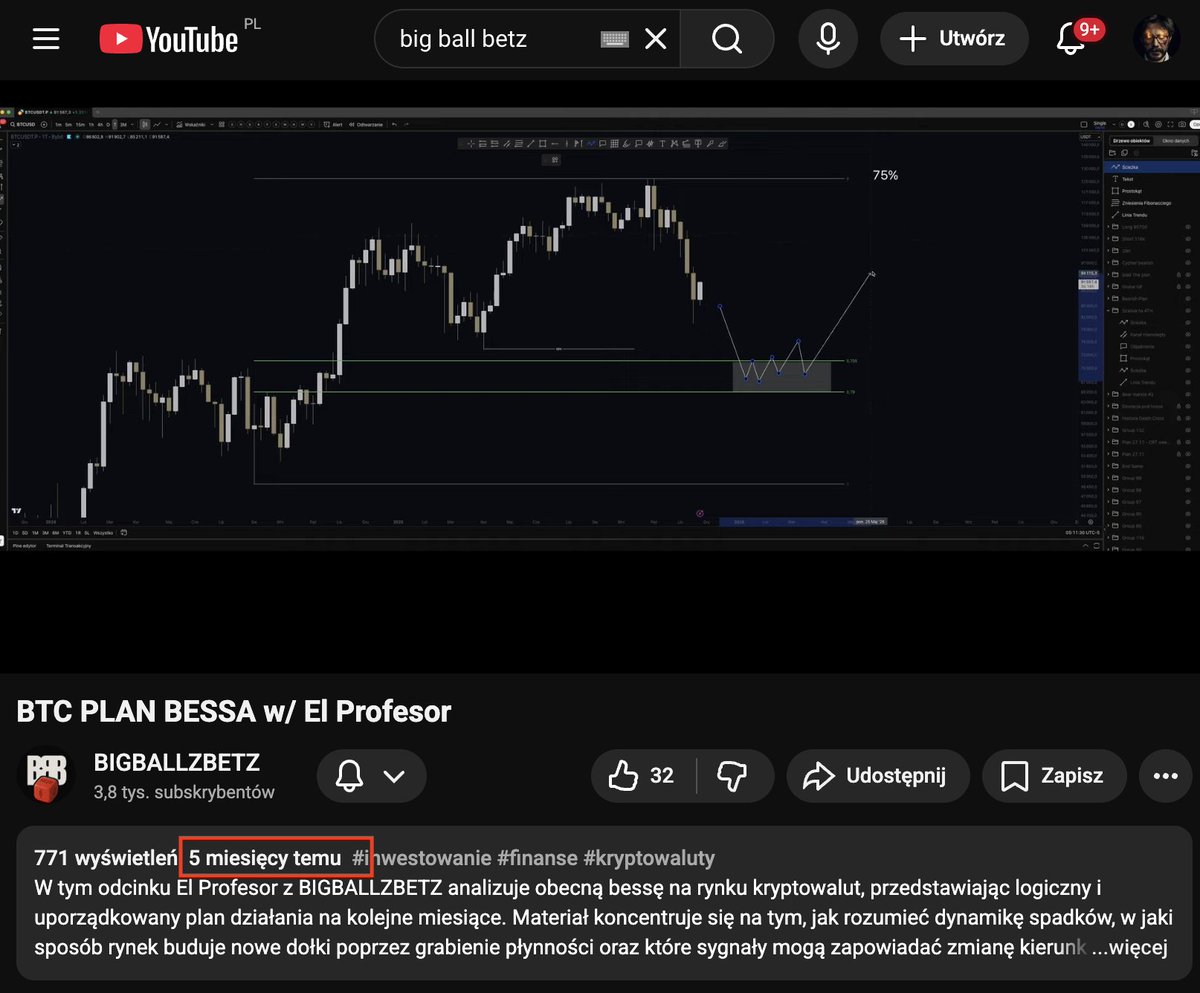Dislike the video with thumbs down
The image size is (1200, 993).
click(x=732, y=776)
